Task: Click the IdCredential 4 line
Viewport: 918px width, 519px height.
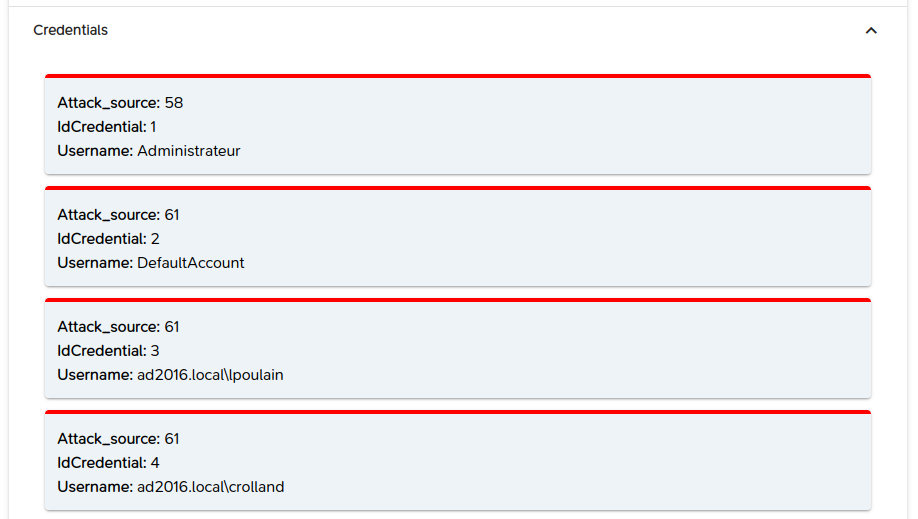Action: click(x=108, y=463)
